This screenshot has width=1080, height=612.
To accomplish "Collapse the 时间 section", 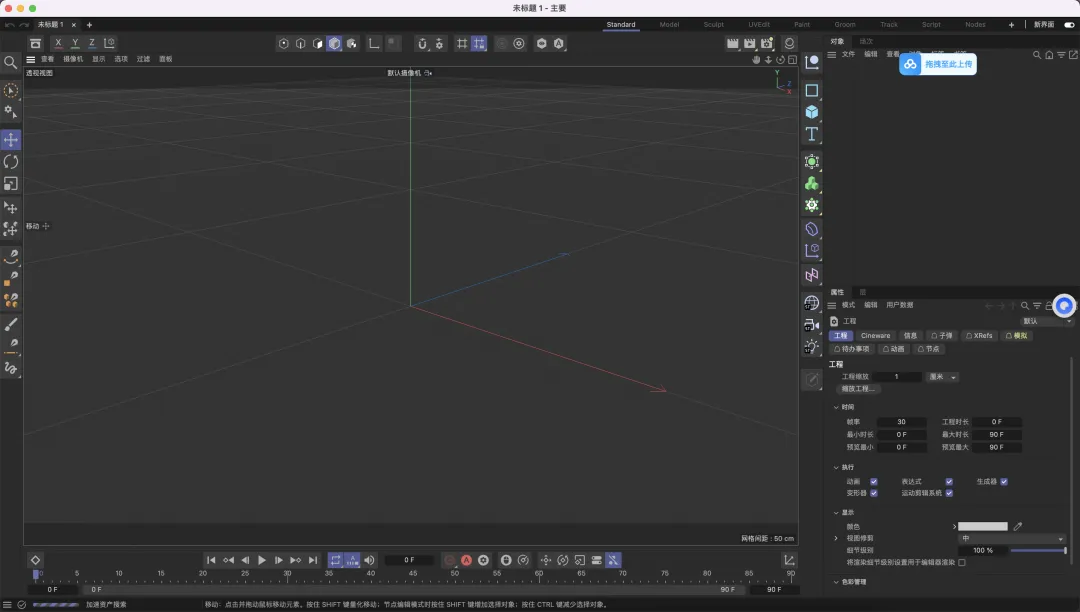I will [x=836, y=408].
